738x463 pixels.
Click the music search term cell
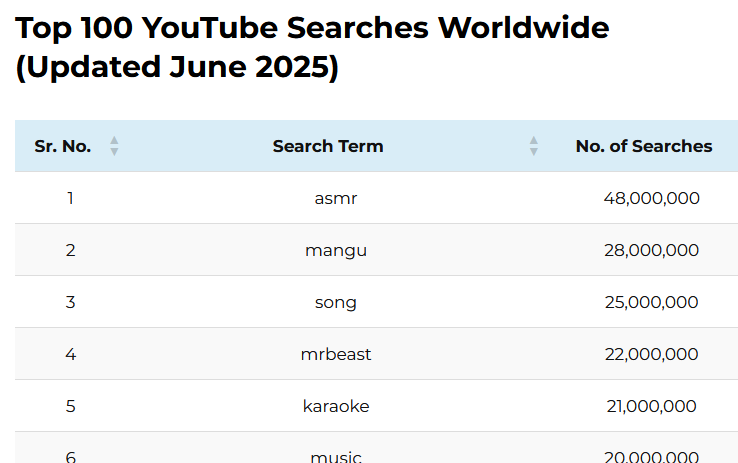tap(336, 456)
